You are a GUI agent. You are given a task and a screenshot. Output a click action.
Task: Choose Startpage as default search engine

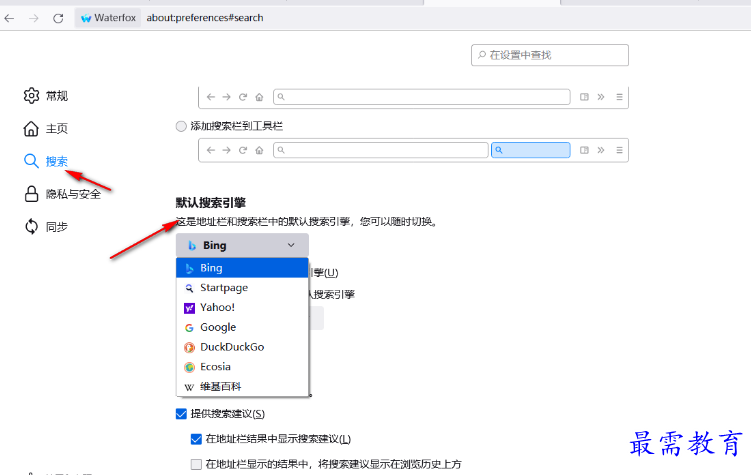[x=242, y=288]
